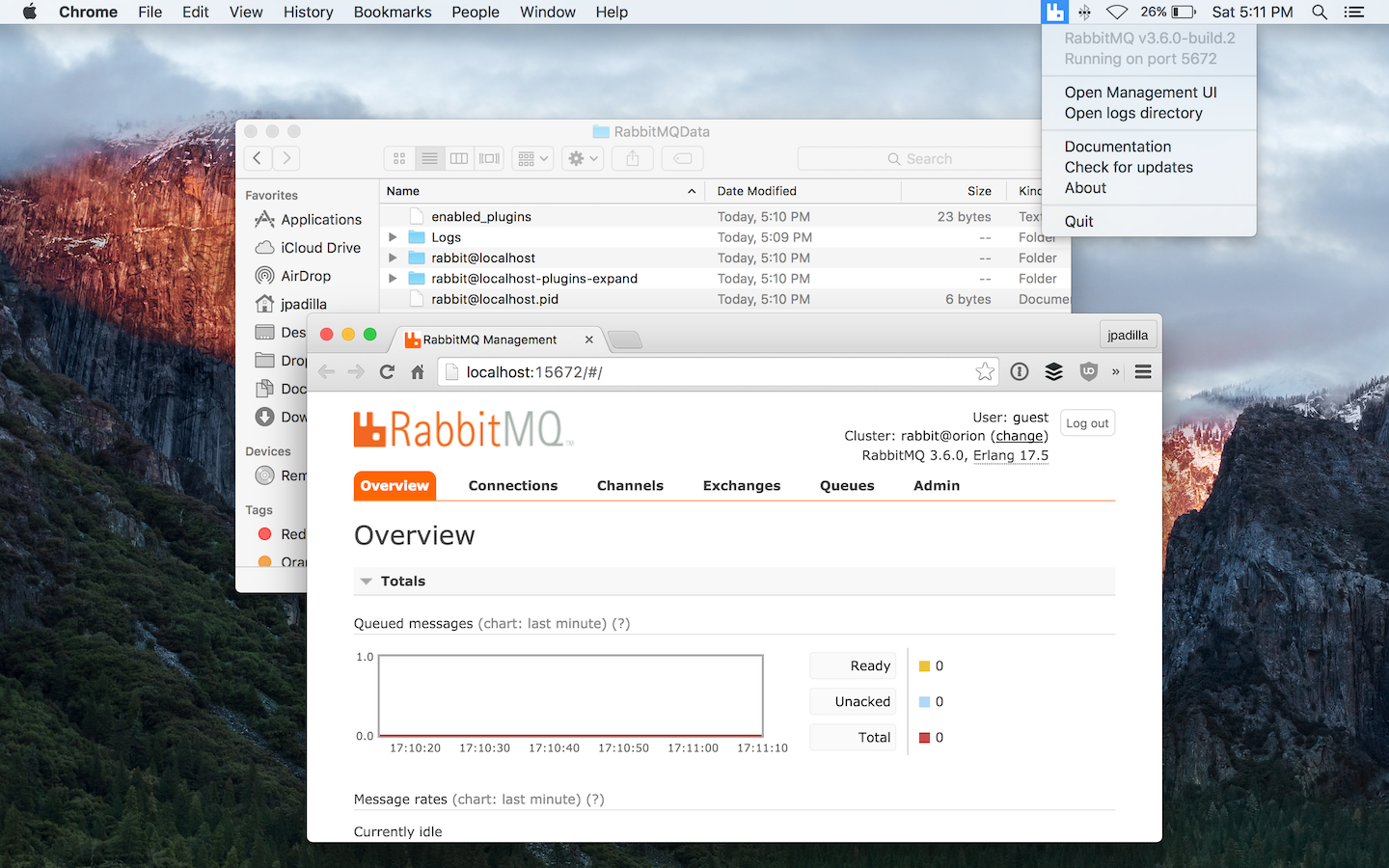Viewport: 1389px width, 868px height.
Task: Click Chrome reload page icon
Action: [x=387, y=372]
